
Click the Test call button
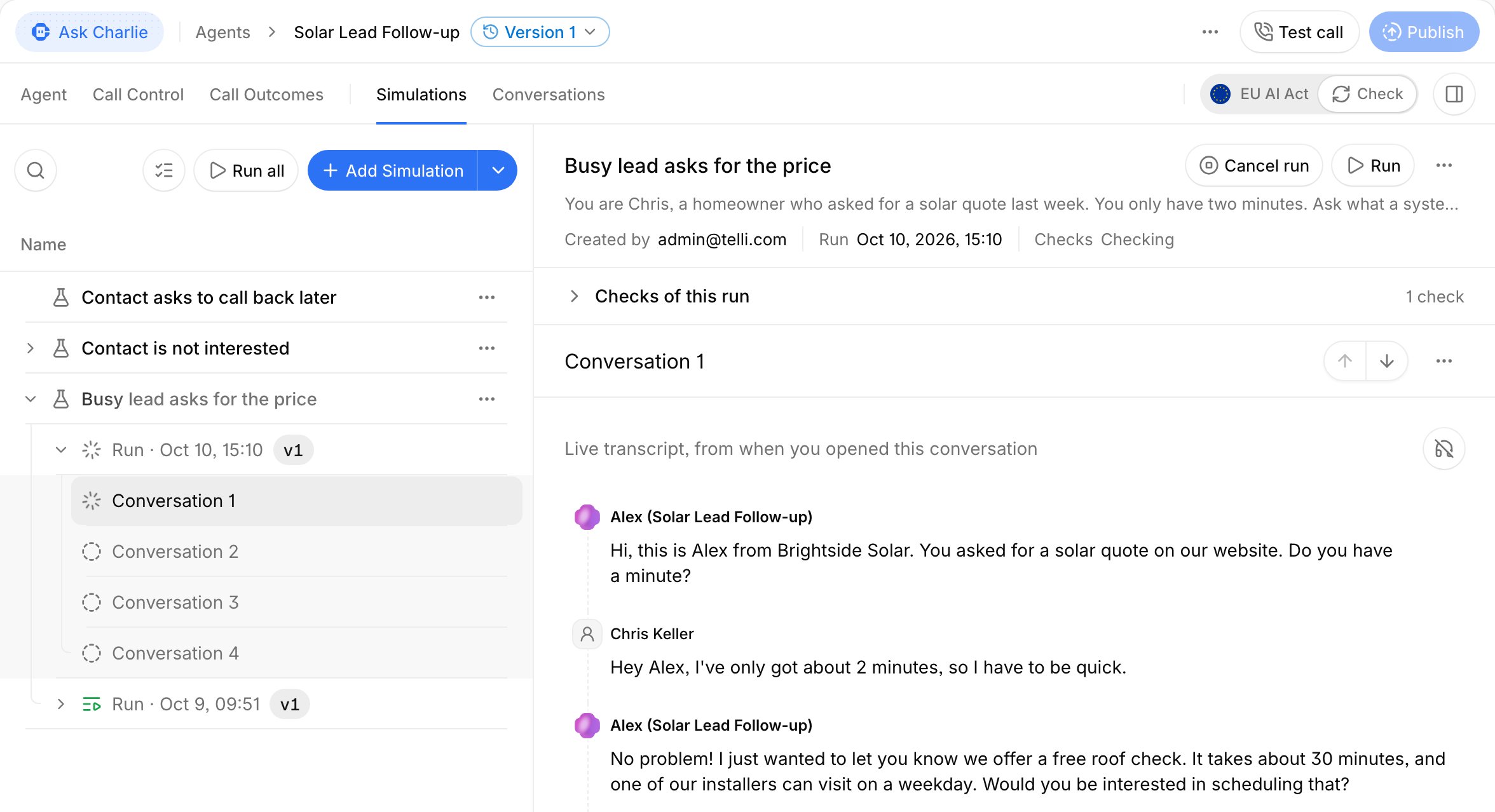pos(1299,32)
